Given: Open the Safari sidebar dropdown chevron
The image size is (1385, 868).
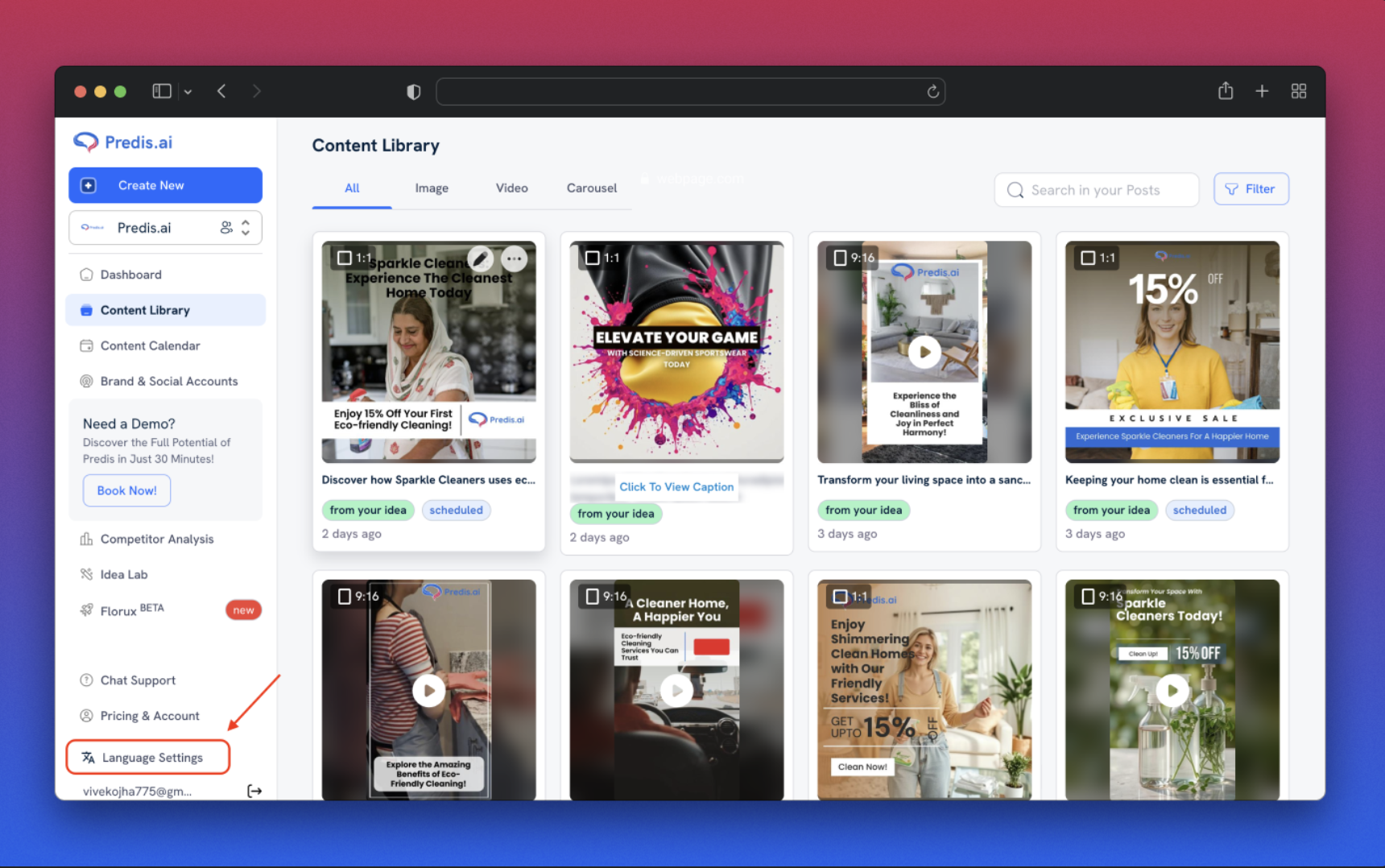Looking at the screenshot, I should [188, 92].
